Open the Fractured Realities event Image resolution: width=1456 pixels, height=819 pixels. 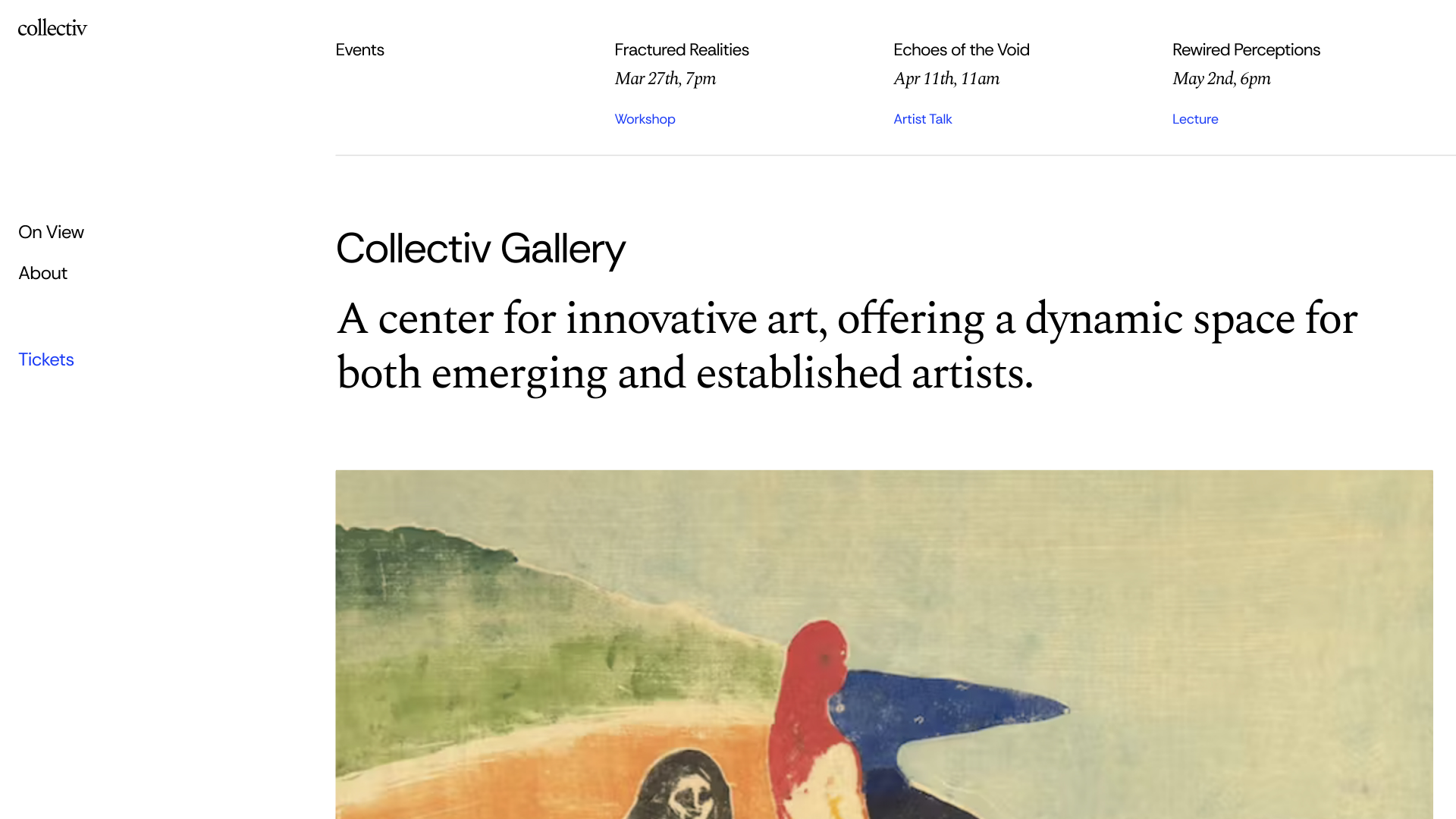(681, 50)
